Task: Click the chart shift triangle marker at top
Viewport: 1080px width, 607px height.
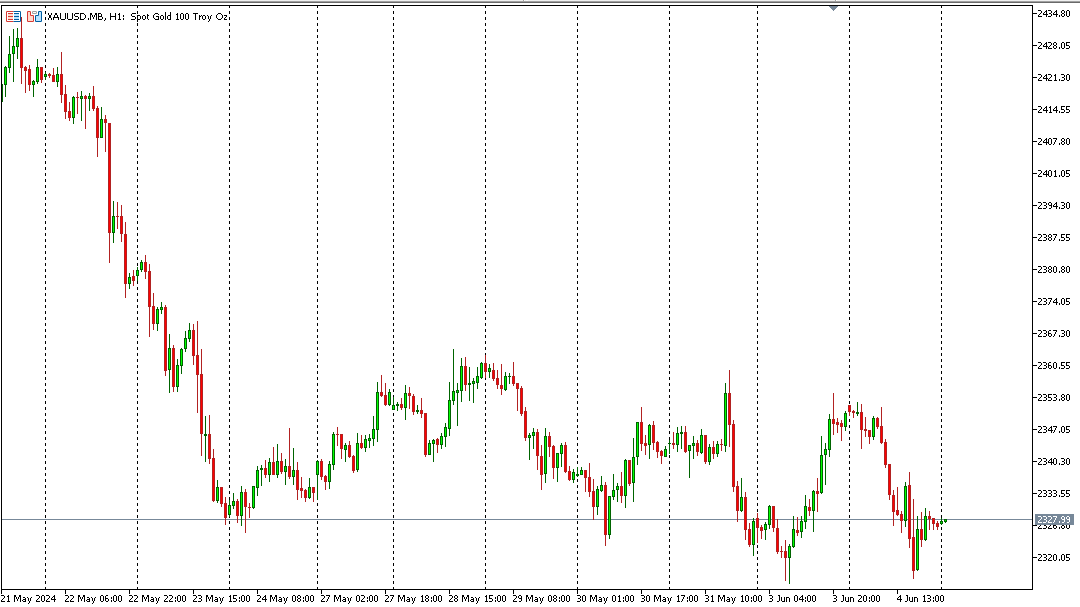Action: coord(833,8)
